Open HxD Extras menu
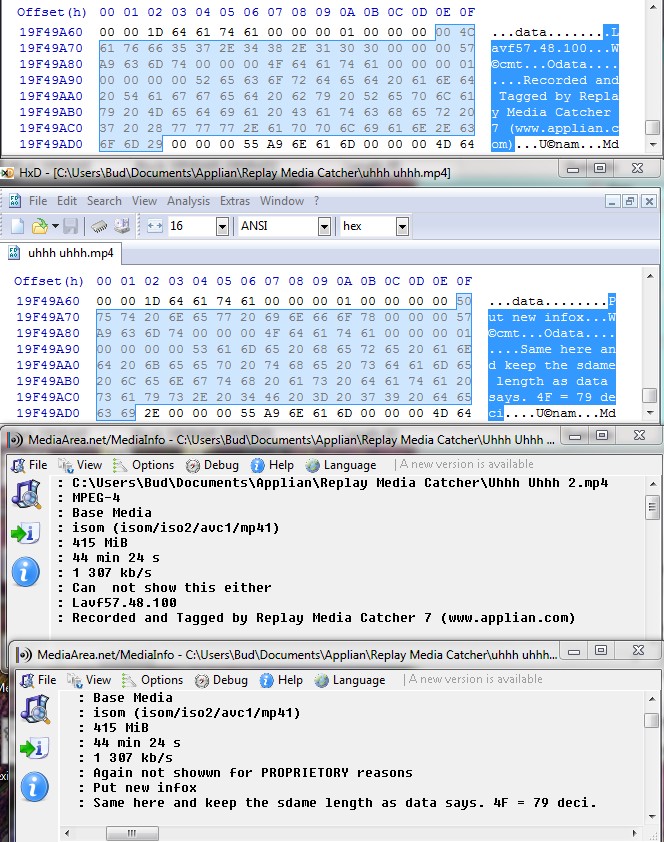This screenshot has height=842, width=664. (235, 201)
